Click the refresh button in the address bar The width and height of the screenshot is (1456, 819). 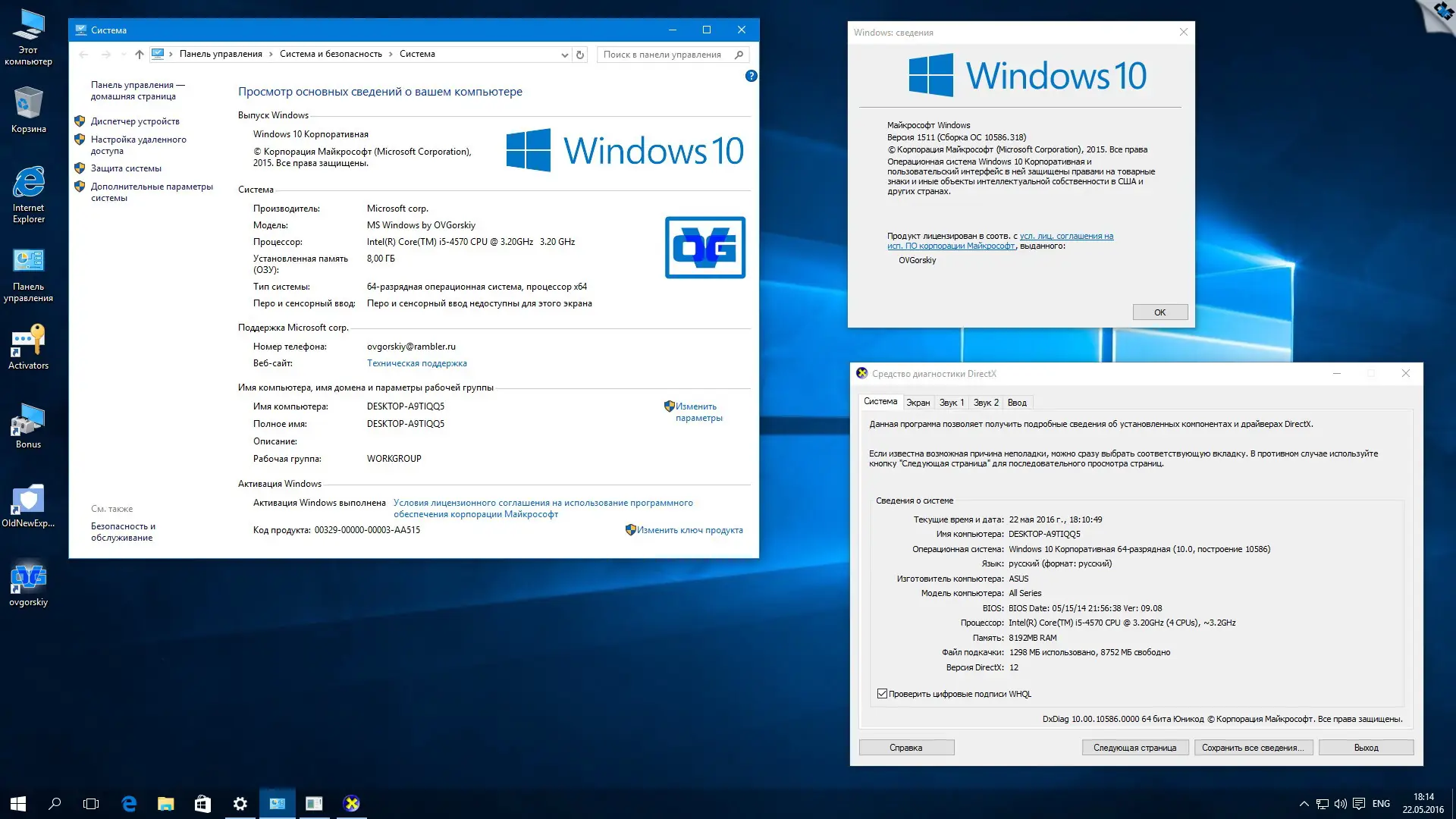coord(580,55)
